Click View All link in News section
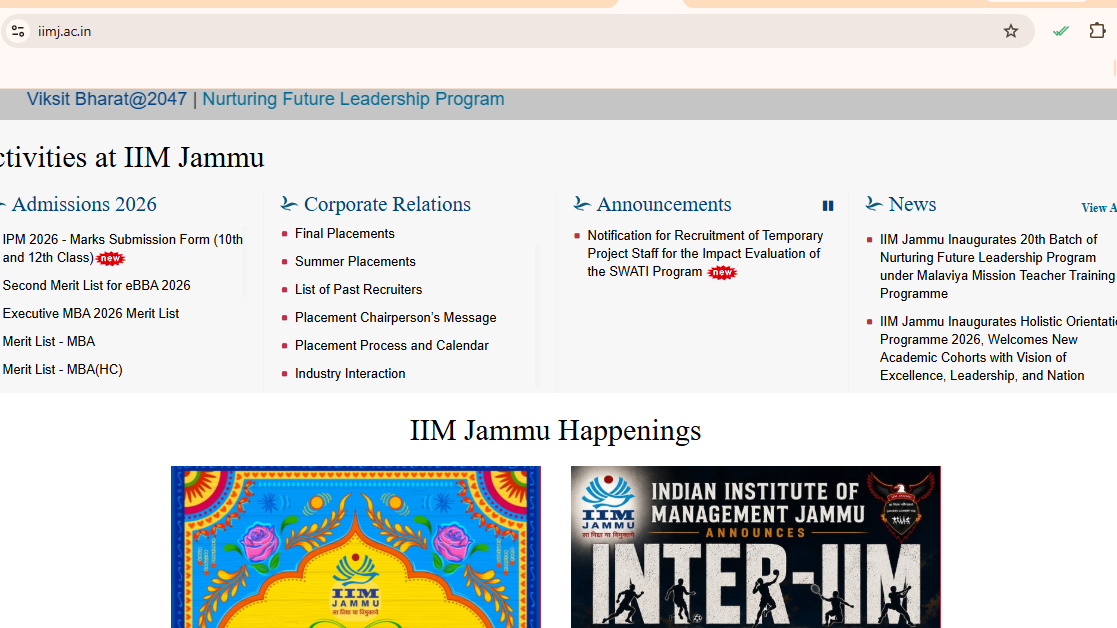 (1098, 208)
